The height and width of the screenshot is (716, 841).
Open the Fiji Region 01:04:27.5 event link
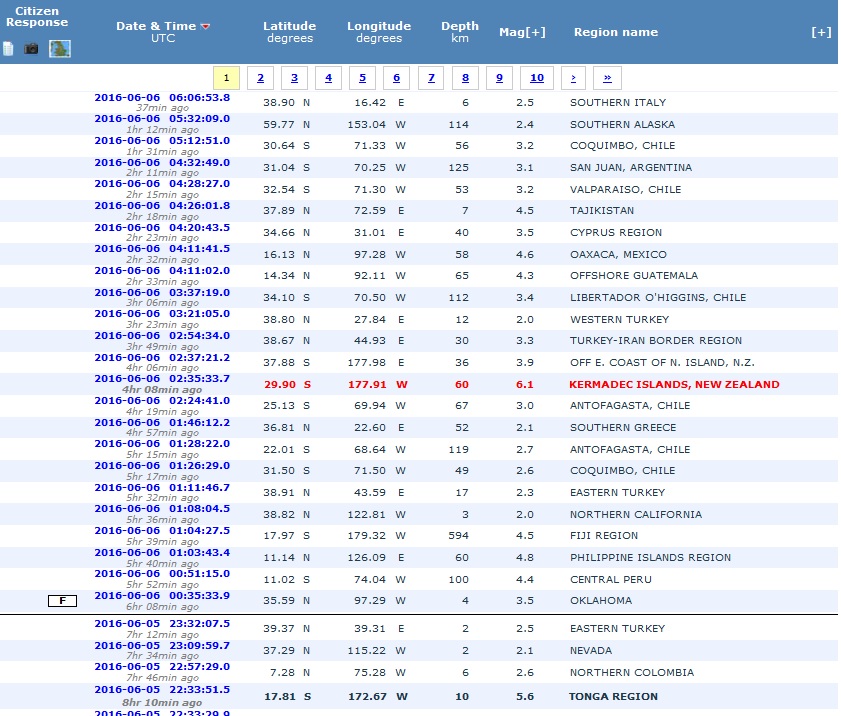[x=162, y=531]
